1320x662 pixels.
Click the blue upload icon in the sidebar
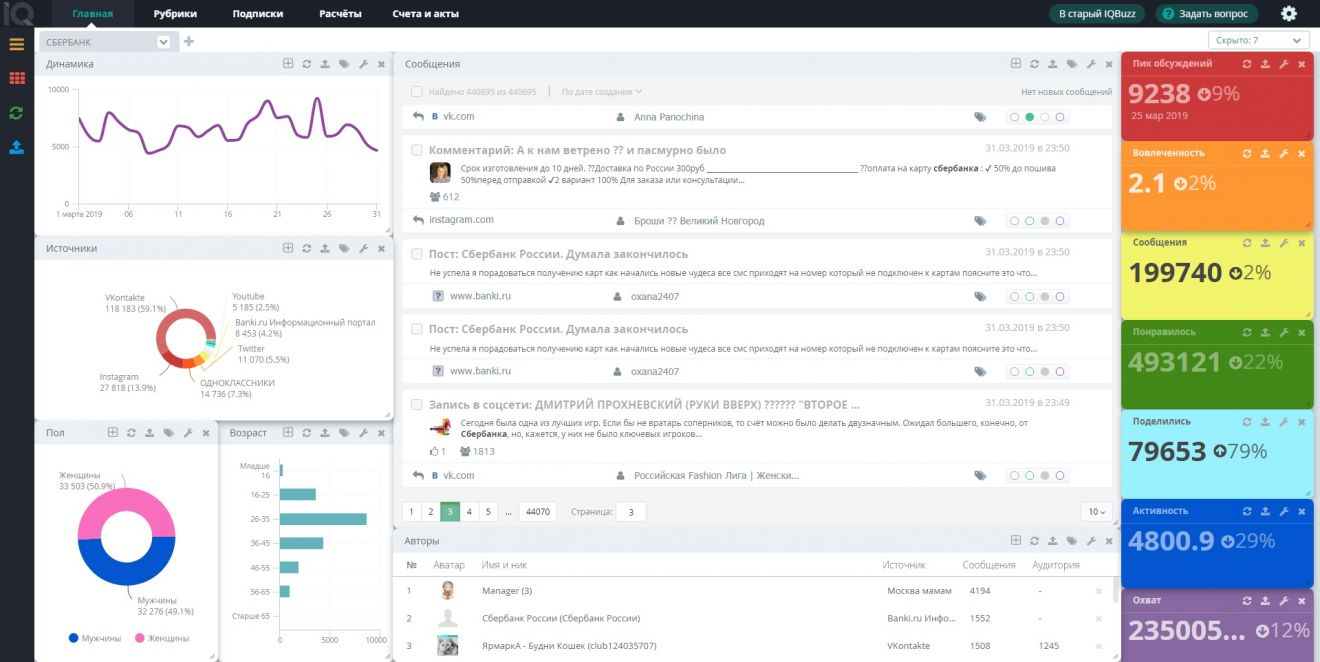tap(16, 147)
